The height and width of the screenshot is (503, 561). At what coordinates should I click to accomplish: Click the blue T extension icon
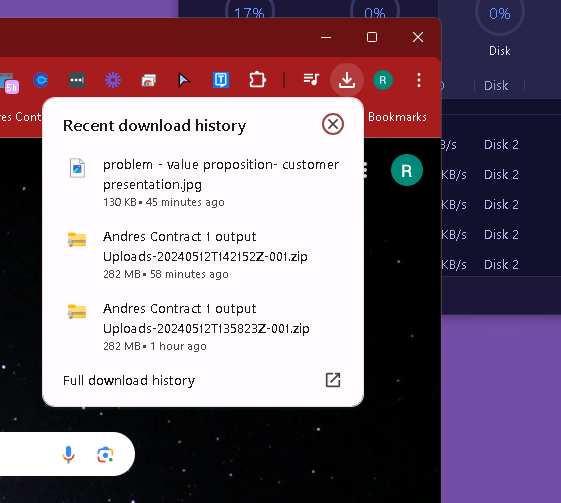(221, 80)
